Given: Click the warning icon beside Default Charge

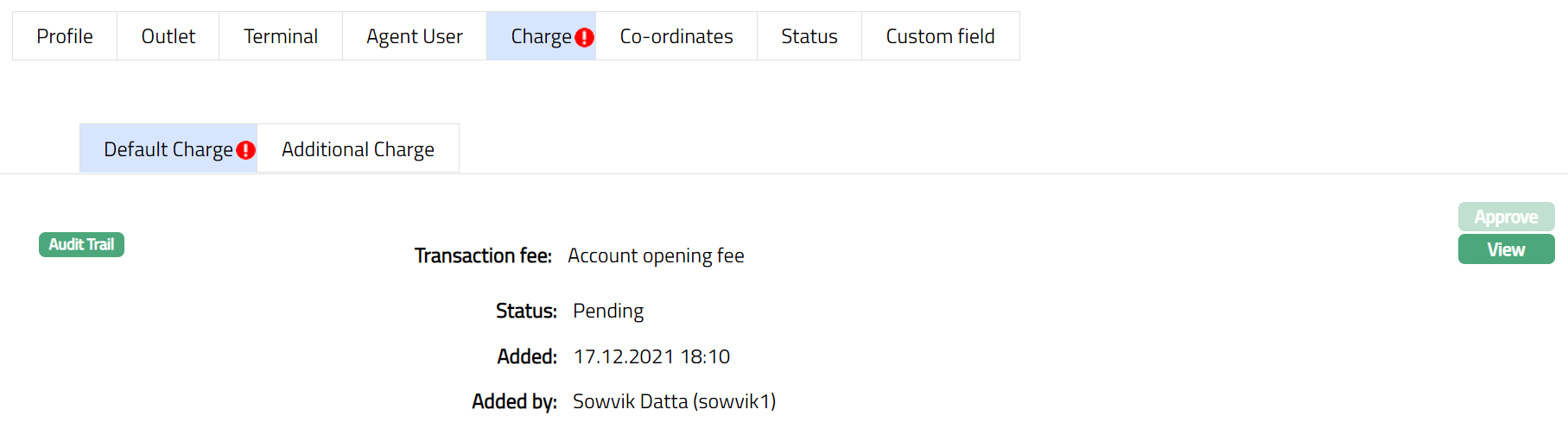Looking at the screenshot, I should click(246, 150).
